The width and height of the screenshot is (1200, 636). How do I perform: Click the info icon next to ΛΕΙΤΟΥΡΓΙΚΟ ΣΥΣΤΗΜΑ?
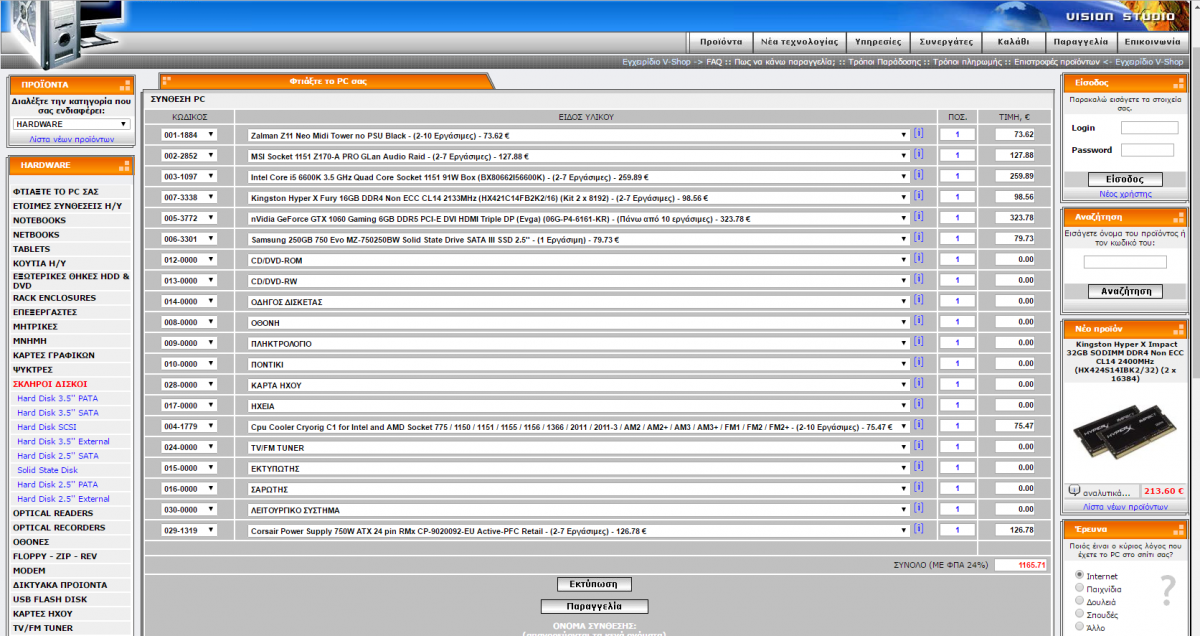(919, 509)
